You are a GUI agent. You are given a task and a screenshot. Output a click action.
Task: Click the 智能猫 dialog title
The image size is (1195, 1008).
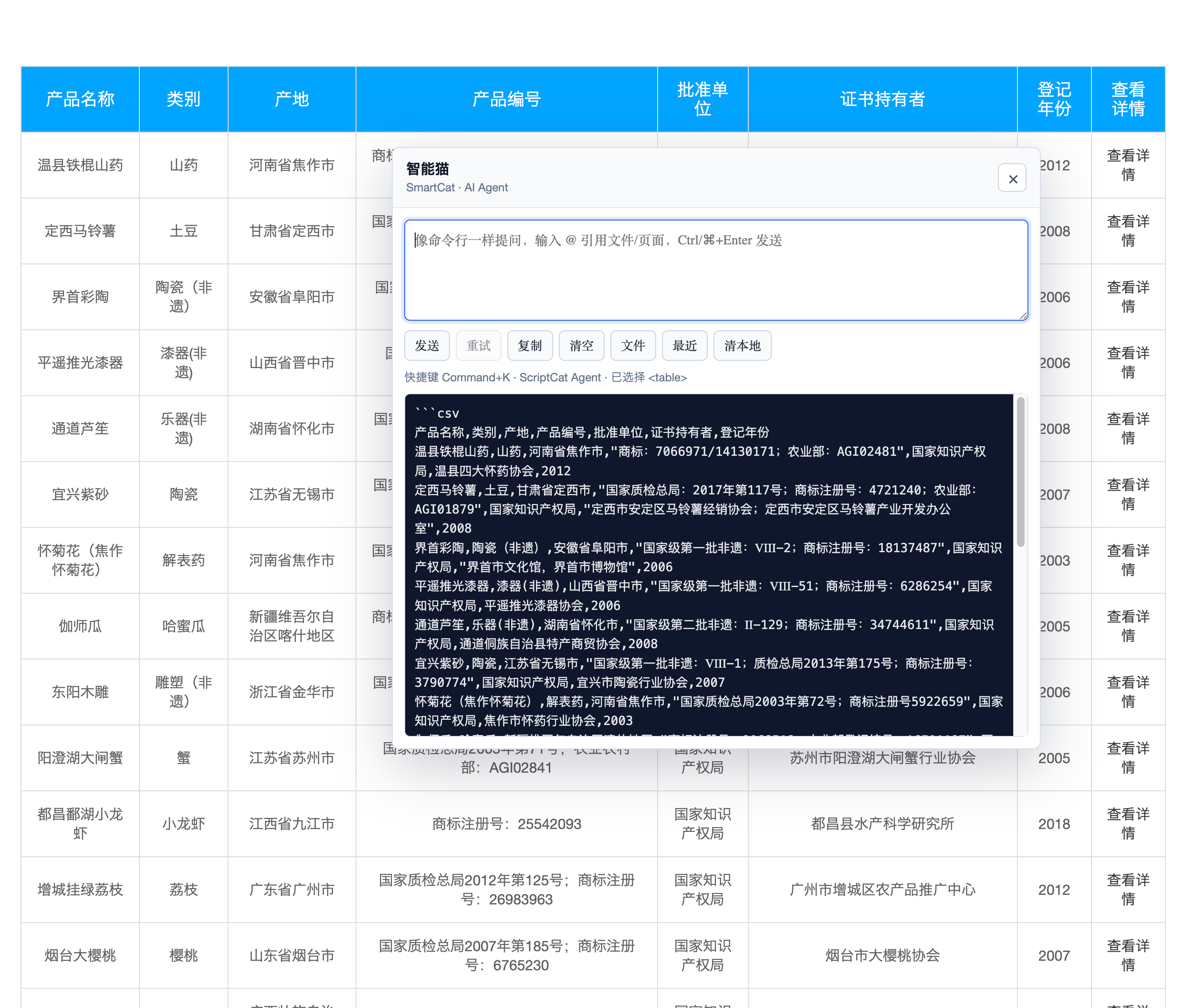(x=427, y=168)
